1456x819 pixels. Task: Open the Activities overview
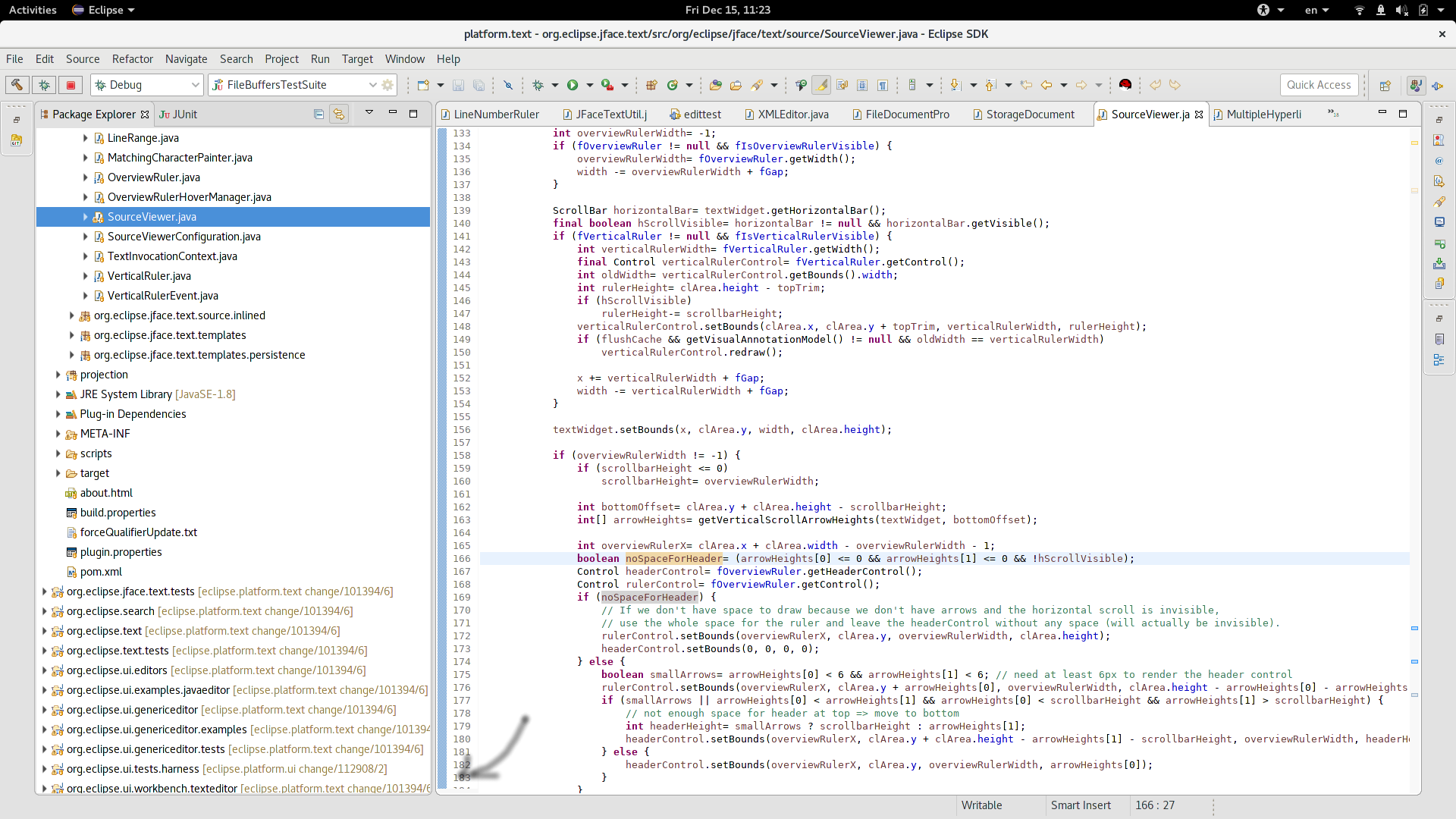coord(33,10)
